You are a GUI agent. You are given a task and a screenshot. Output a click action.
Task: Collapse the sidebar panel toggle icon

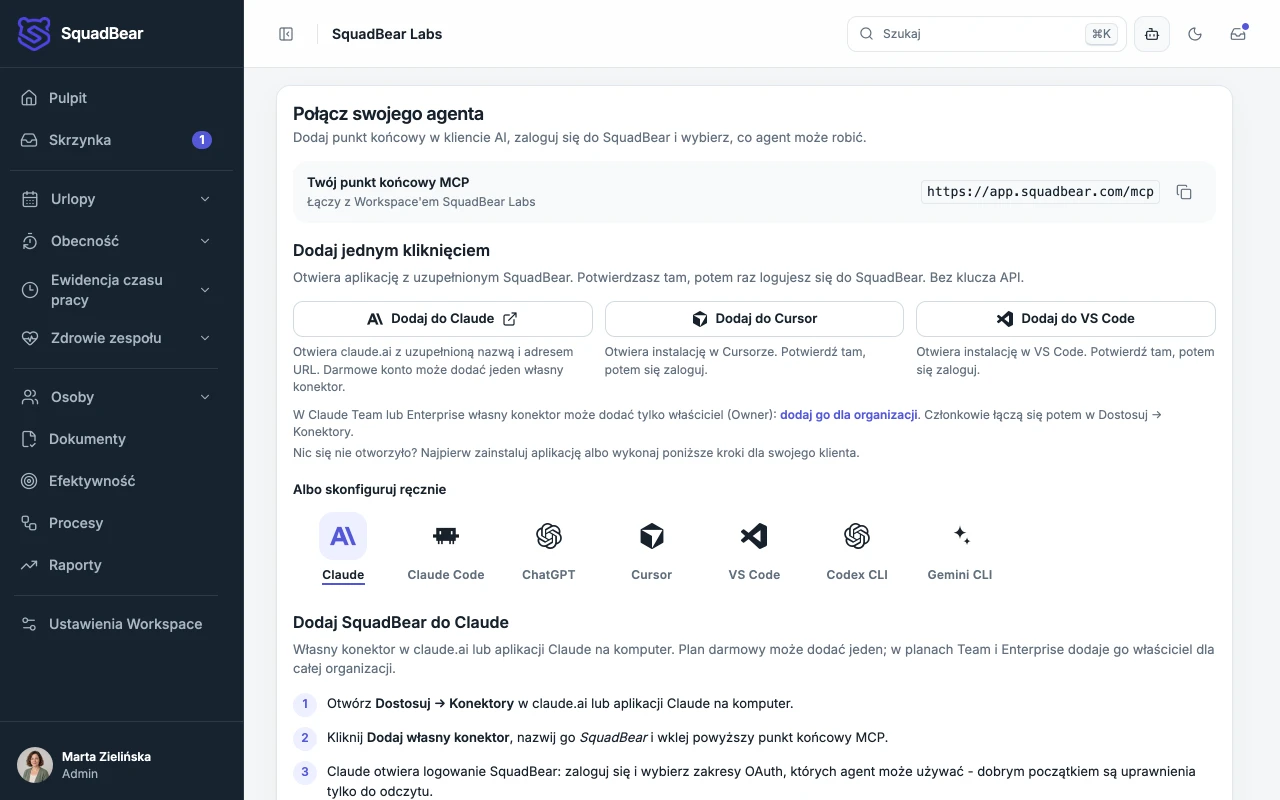[286, 34]
